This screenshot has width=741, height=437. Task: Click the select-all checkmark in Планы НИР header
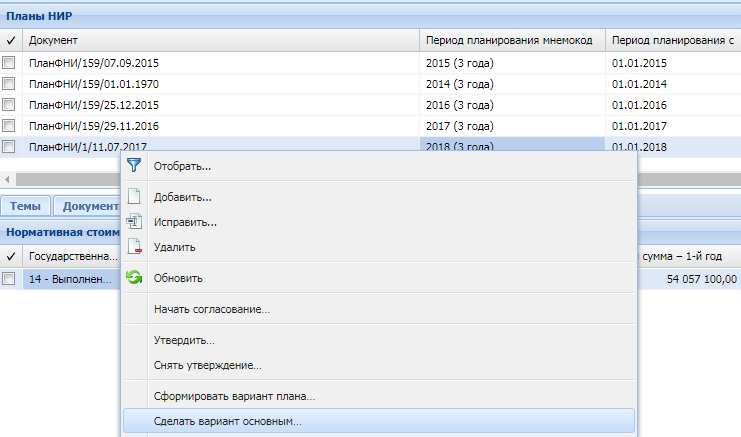(x=11, y=40)
